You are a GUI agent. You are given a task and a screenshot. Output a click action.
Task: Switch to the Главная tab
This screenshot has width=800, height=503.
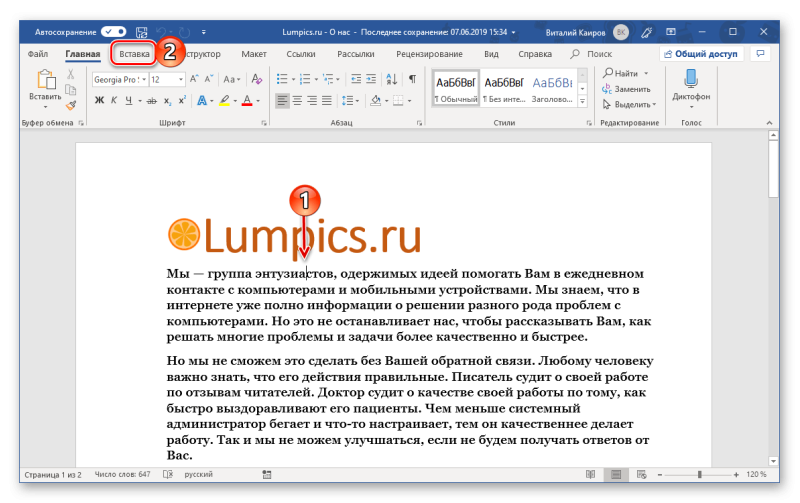click(83, 54)
